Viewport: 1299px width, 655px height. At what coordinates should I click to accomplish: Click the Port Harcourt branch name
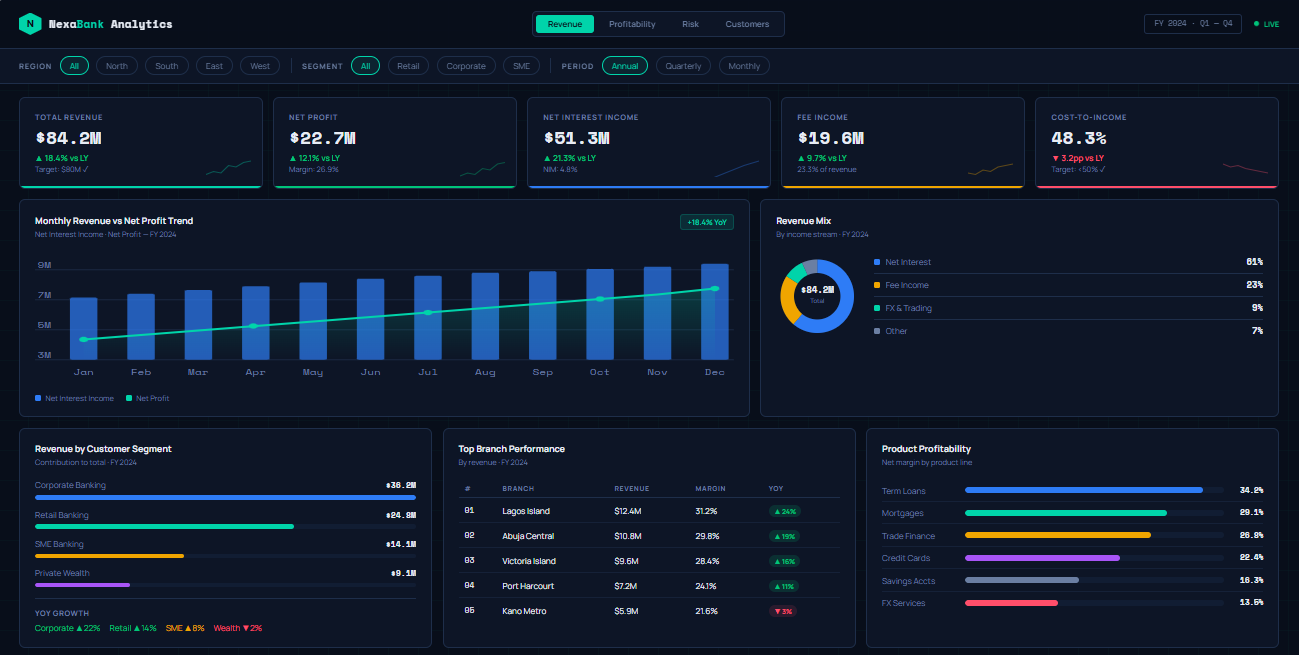click(528, 586)
